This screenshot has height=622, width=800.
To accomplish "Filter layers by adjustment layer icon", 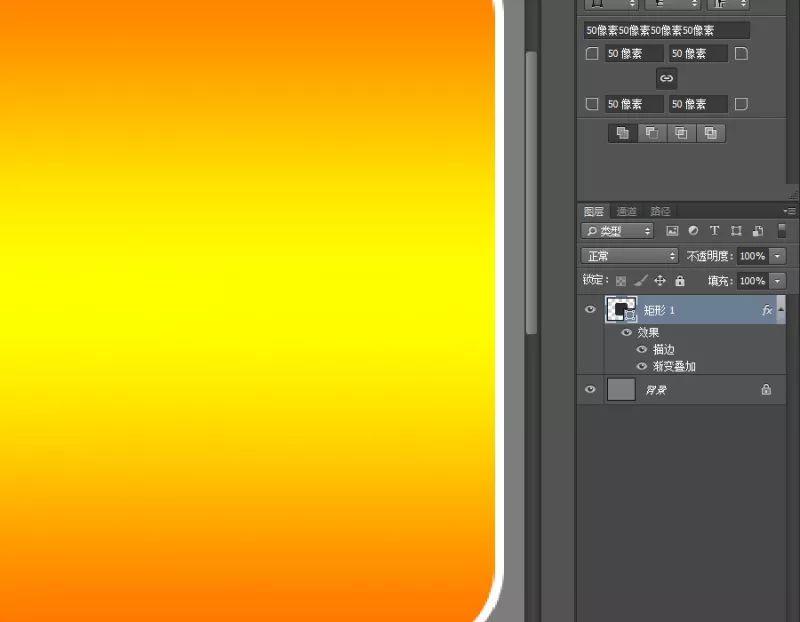I will (693, 231).
